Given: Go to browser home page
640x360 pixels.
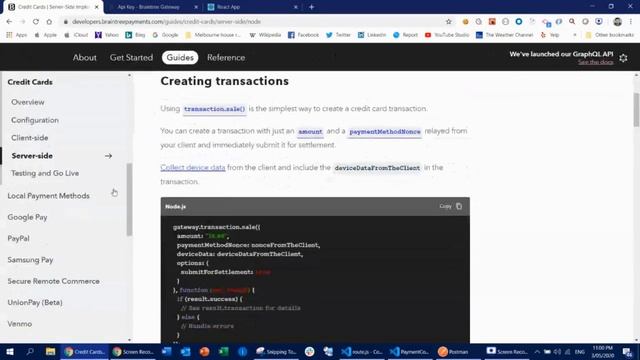Looking at the screenshot, I should [49, 22].
